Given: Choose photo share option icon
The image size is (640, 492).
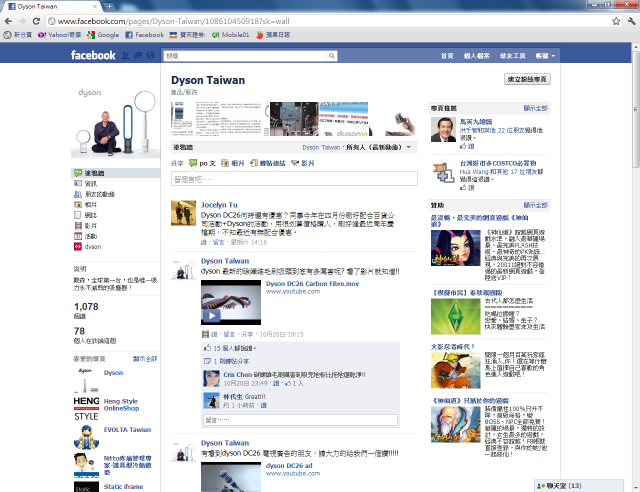Looking at the screenshot, I should pyautogui.click(x=225, y=163).
